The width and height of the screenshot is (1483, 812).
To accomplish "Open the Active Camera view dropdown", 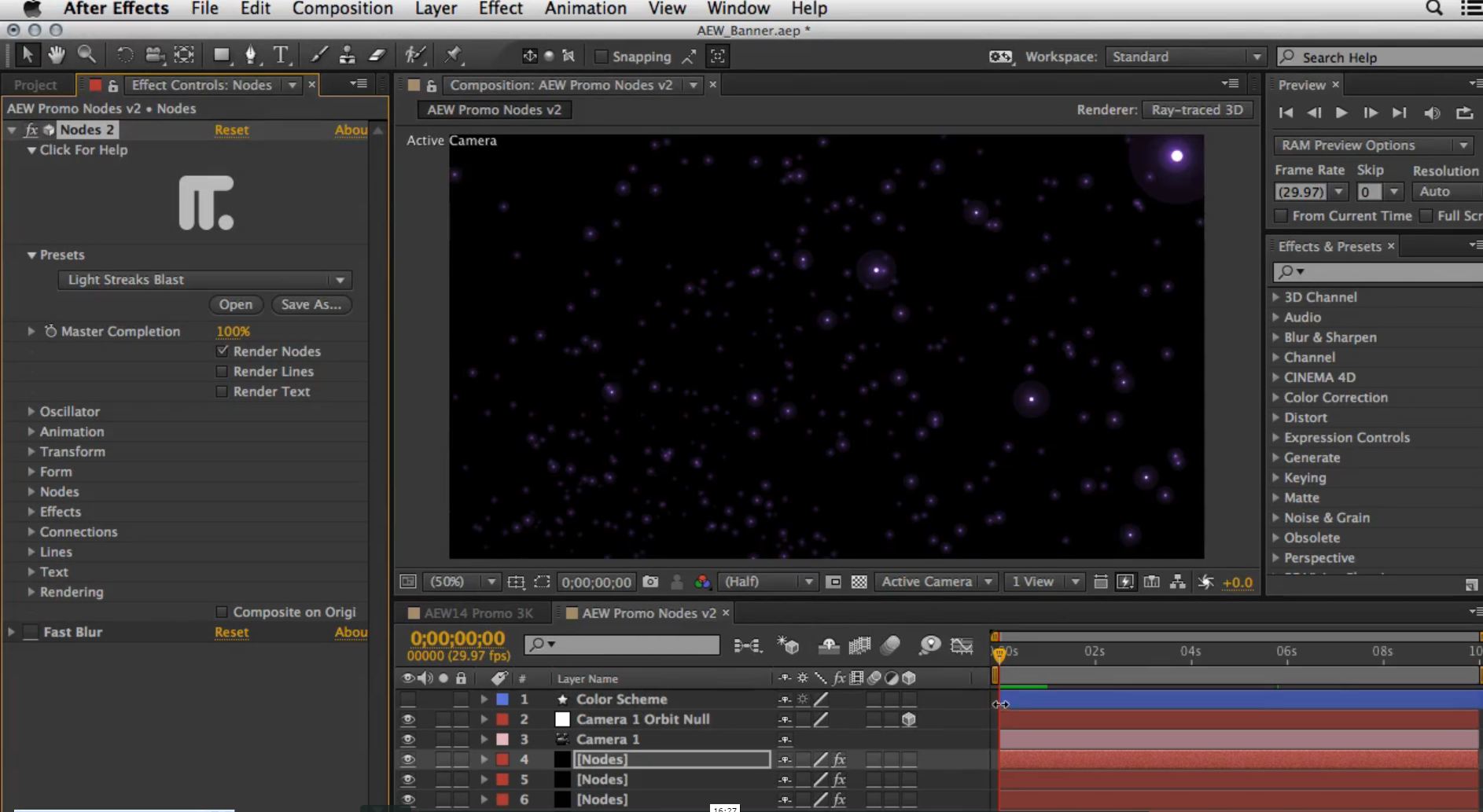I will pos(936,582).
